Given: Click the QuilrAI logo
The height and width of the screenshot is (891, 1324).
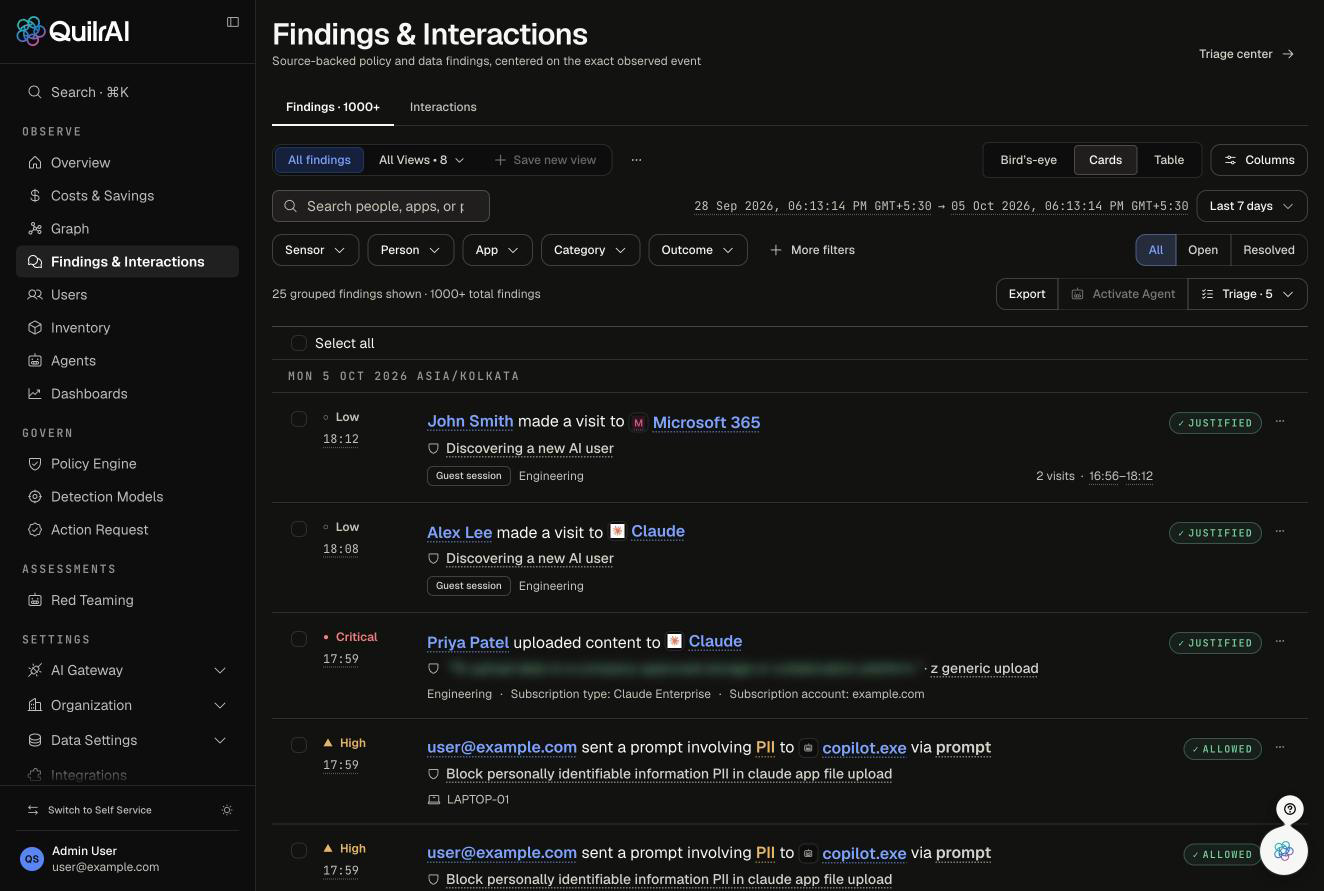Looking at the screenshot, I should (73, 31).
